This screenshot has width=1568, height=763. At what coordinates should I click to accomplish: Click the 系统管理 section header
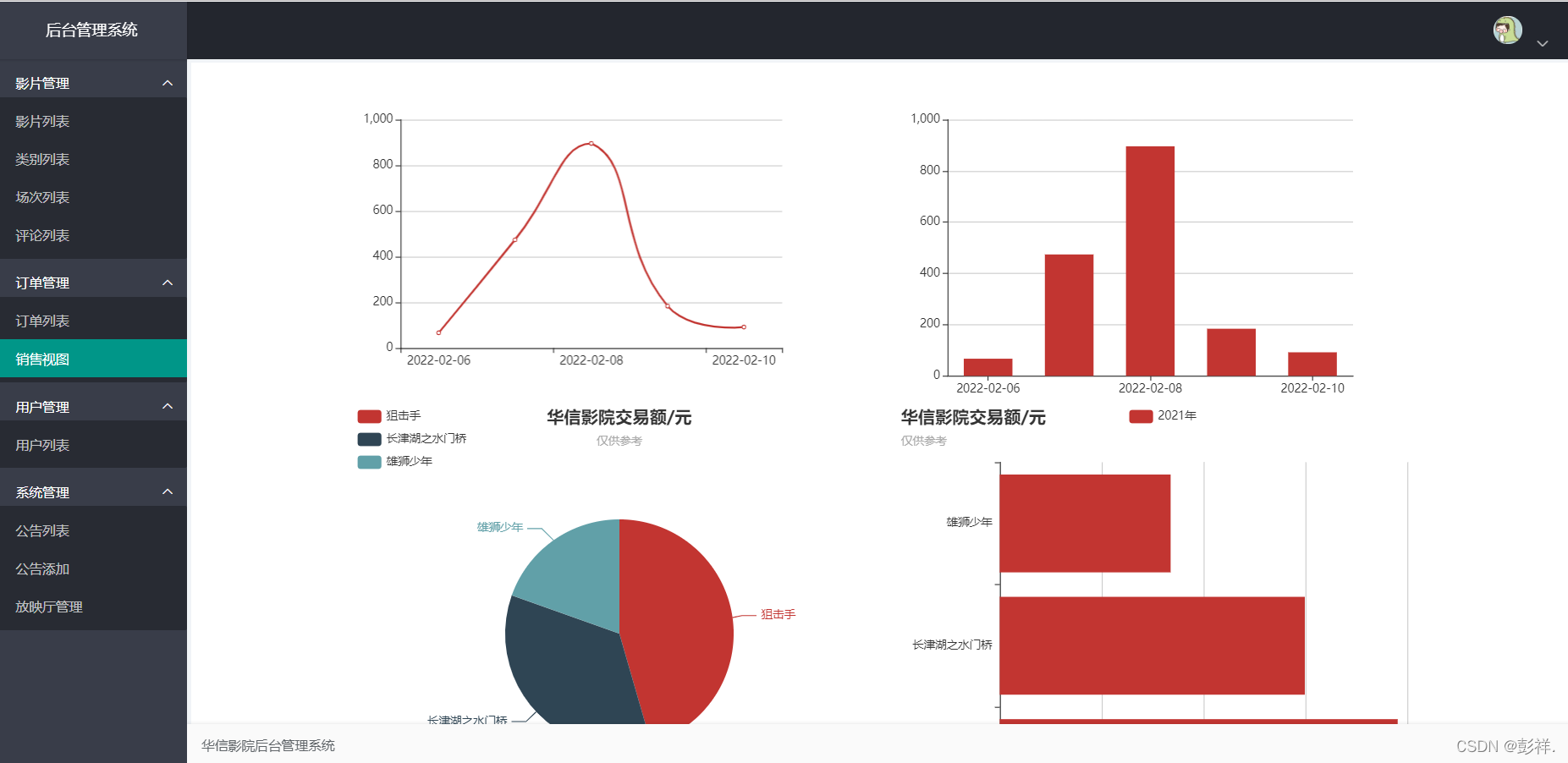(93, 492)
